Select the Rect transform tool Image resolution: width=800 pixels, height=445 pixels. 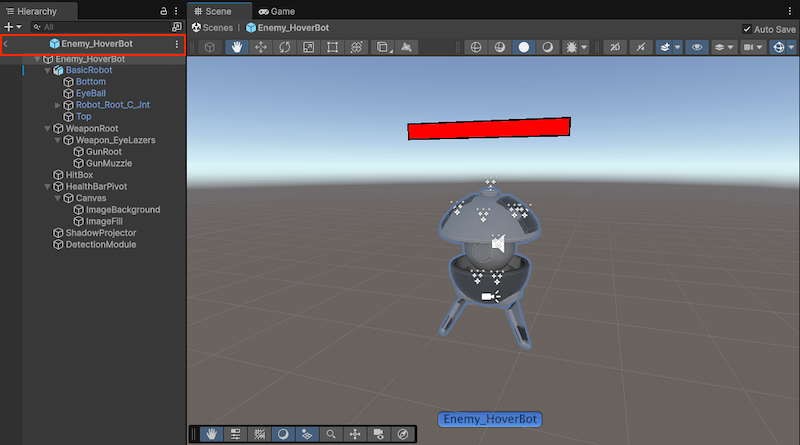point(333,47)
